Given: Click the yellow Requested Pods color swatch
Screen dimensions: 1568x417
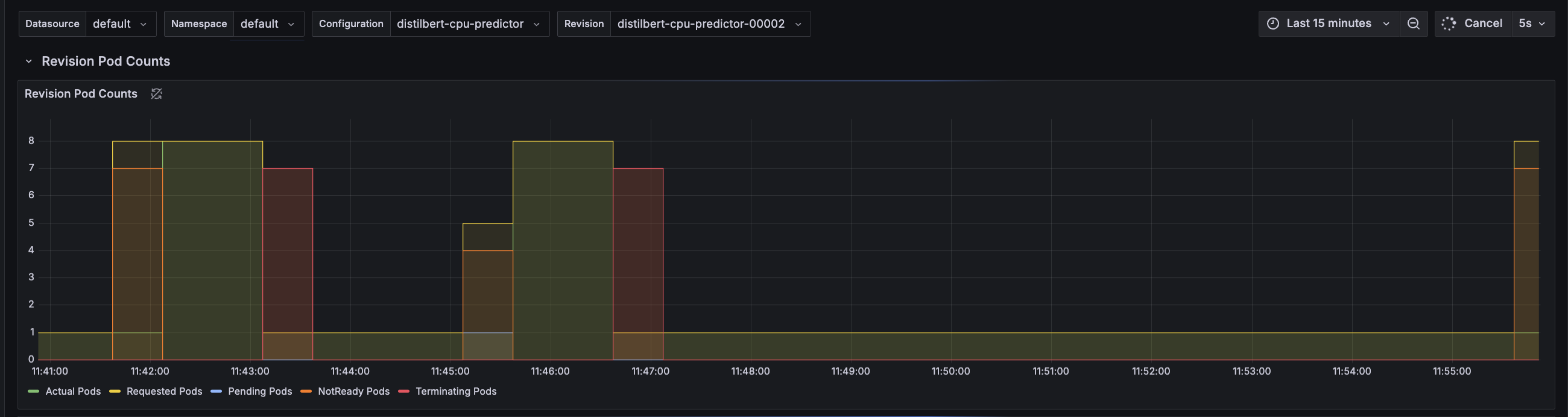Looking at the screenshot, I should [x=115, y=392].
